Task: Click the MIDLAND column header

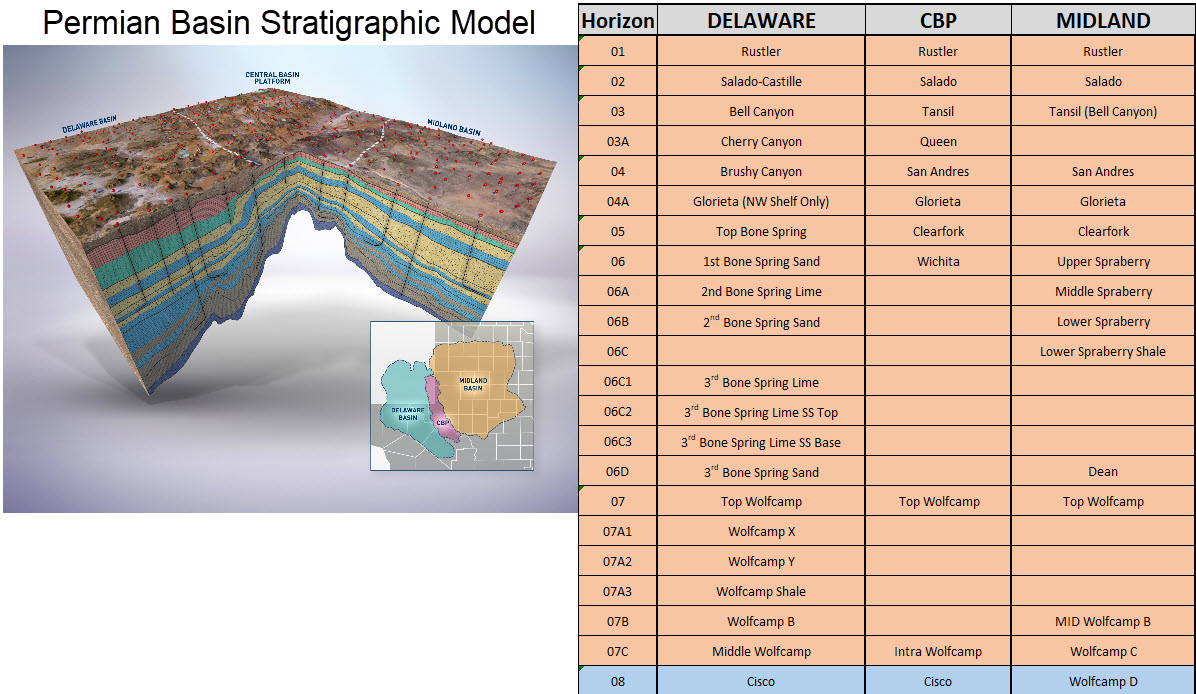Action: tap(1101, 19)
